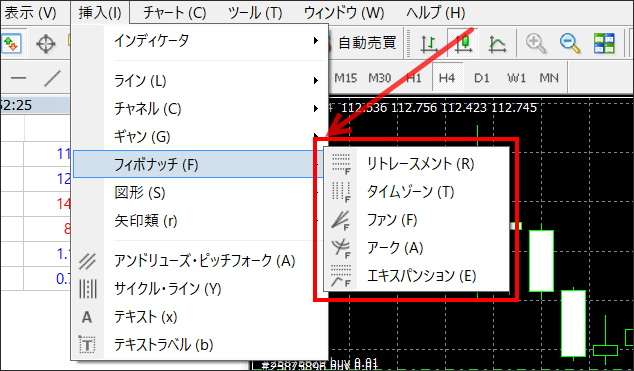Switch to the M15 timeframe

(345, 78)
